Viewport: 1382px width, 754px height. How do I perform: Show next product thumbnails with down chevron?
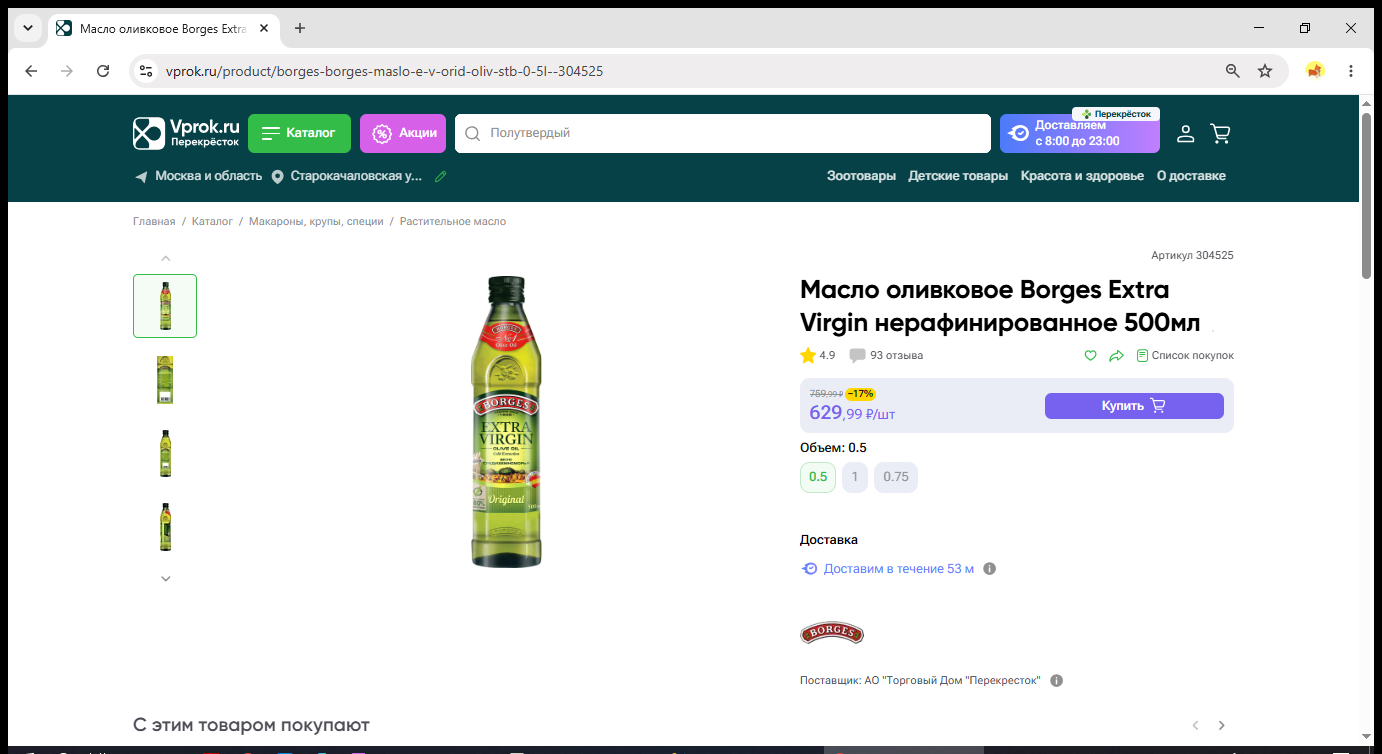point(166,578)
